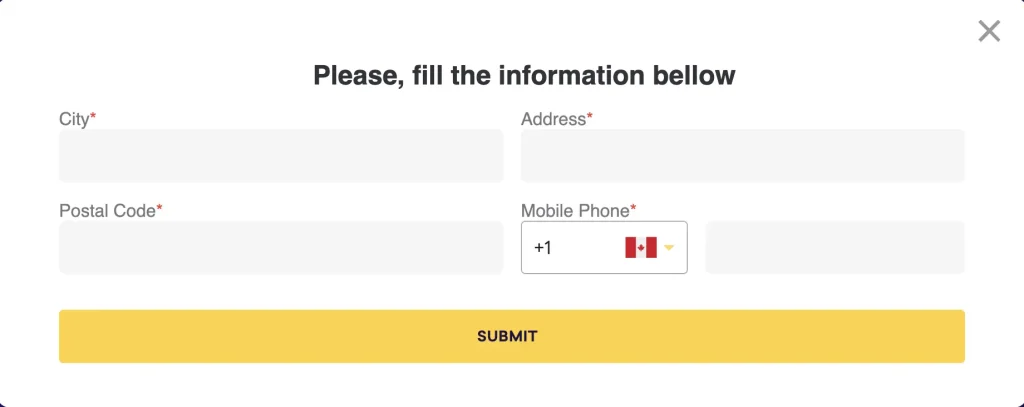Focus the City input field

click(281, 155)
